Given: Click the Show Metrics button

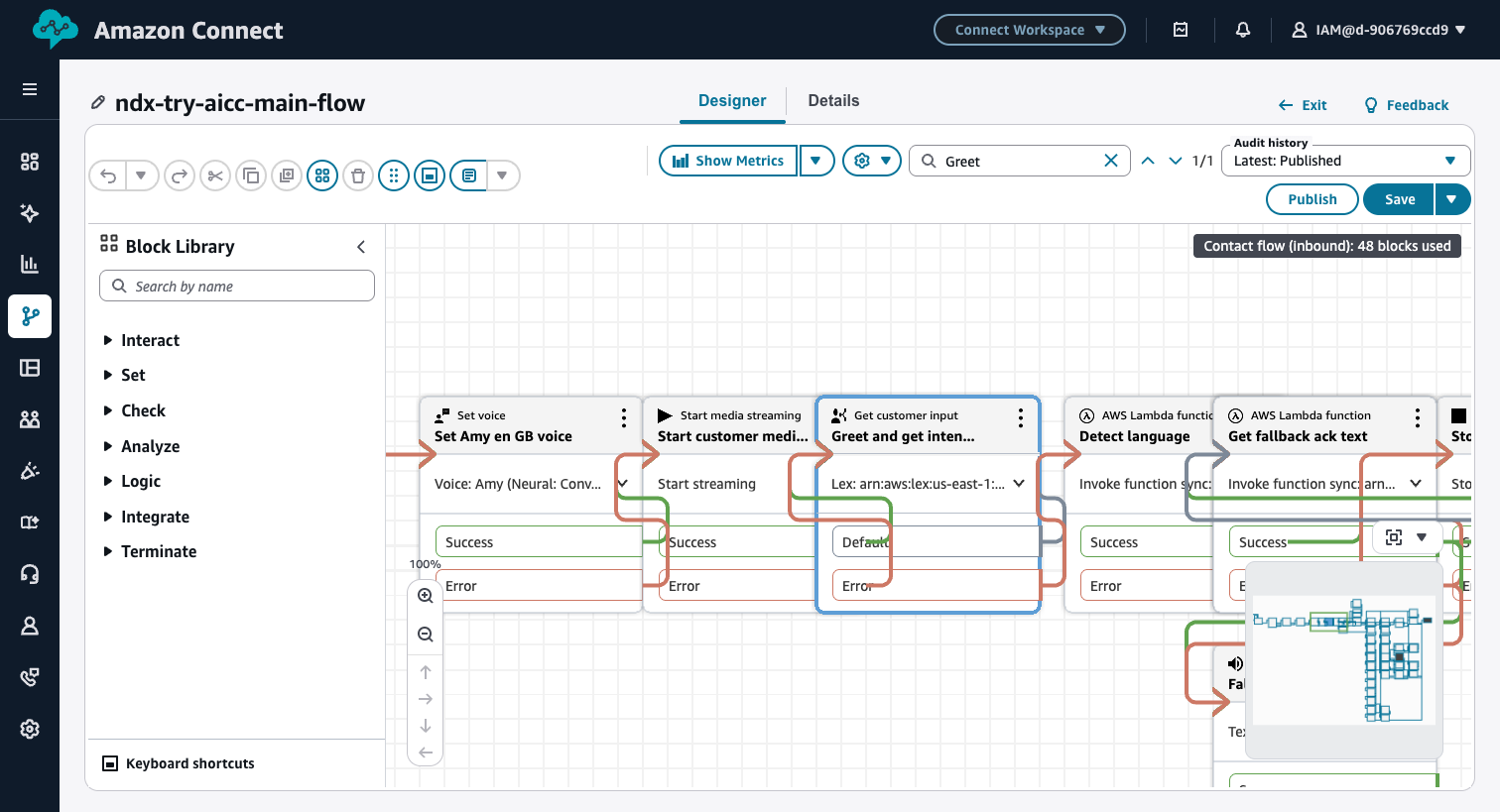Looking at the screenshot, I should (728, 161).
